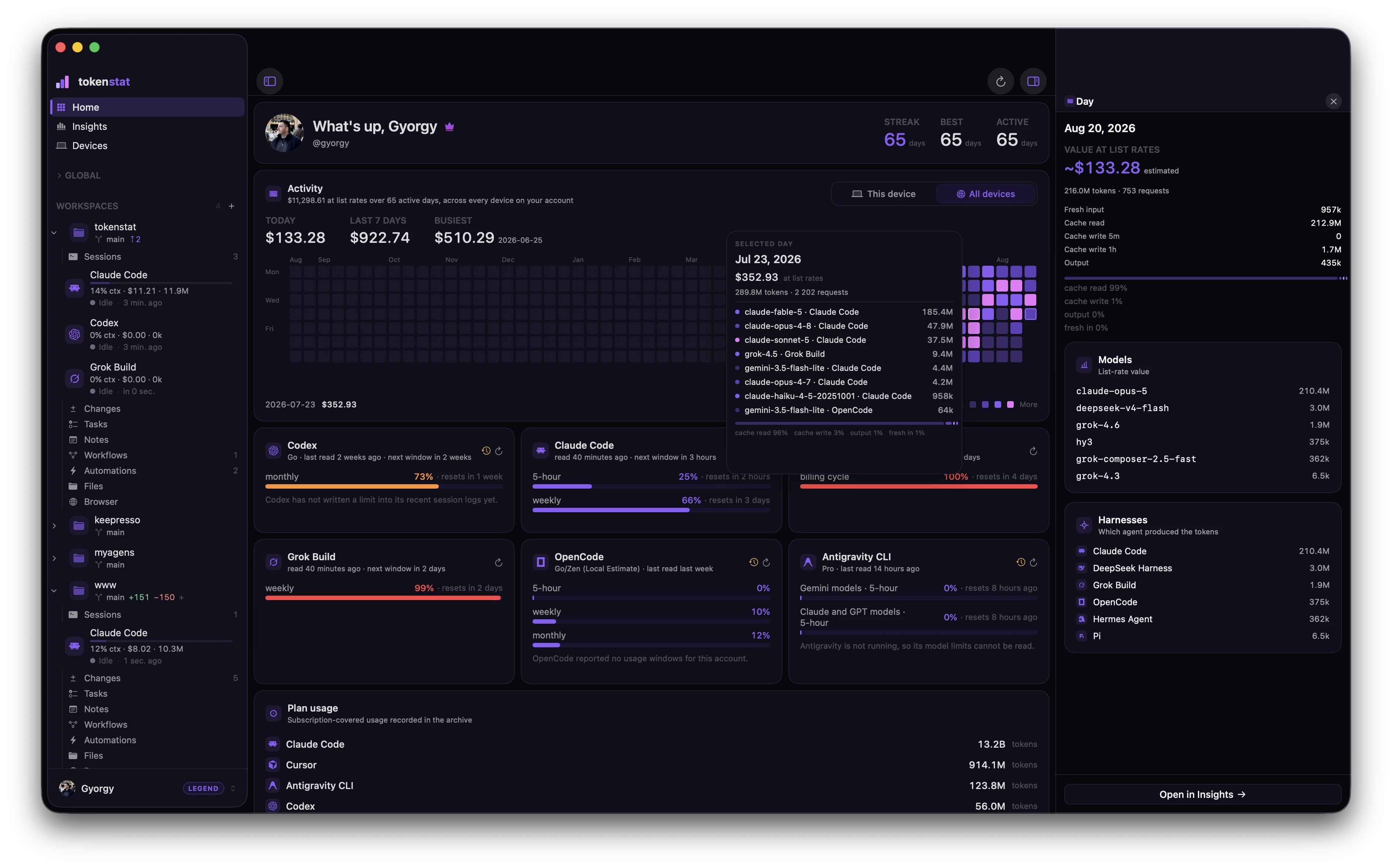This screenshot has width=1392, height=868.
Task: Click the STREAK 65 days stat
Action: pyautogui.click(x=904, y=133)
